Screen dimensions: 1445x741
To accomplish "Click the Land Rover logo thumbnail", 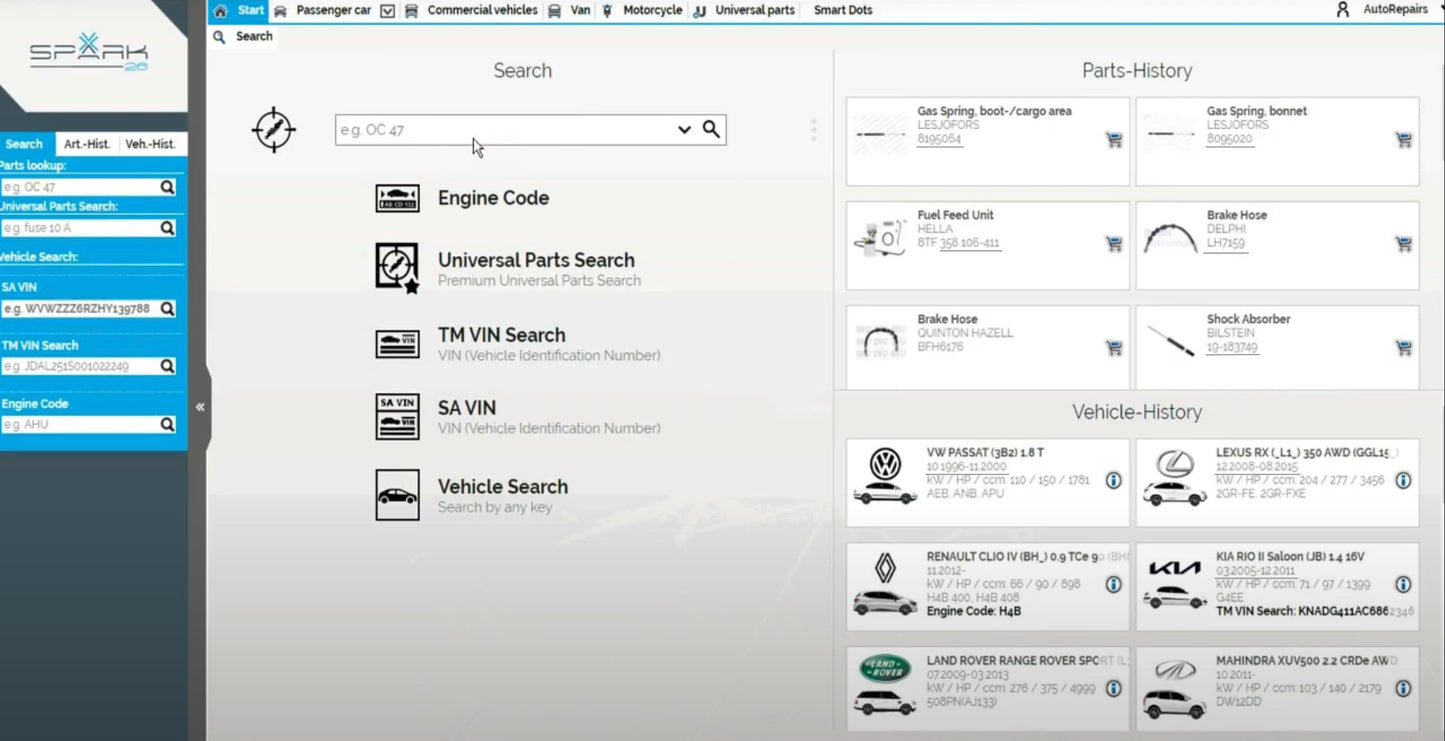I will (885, 668).
